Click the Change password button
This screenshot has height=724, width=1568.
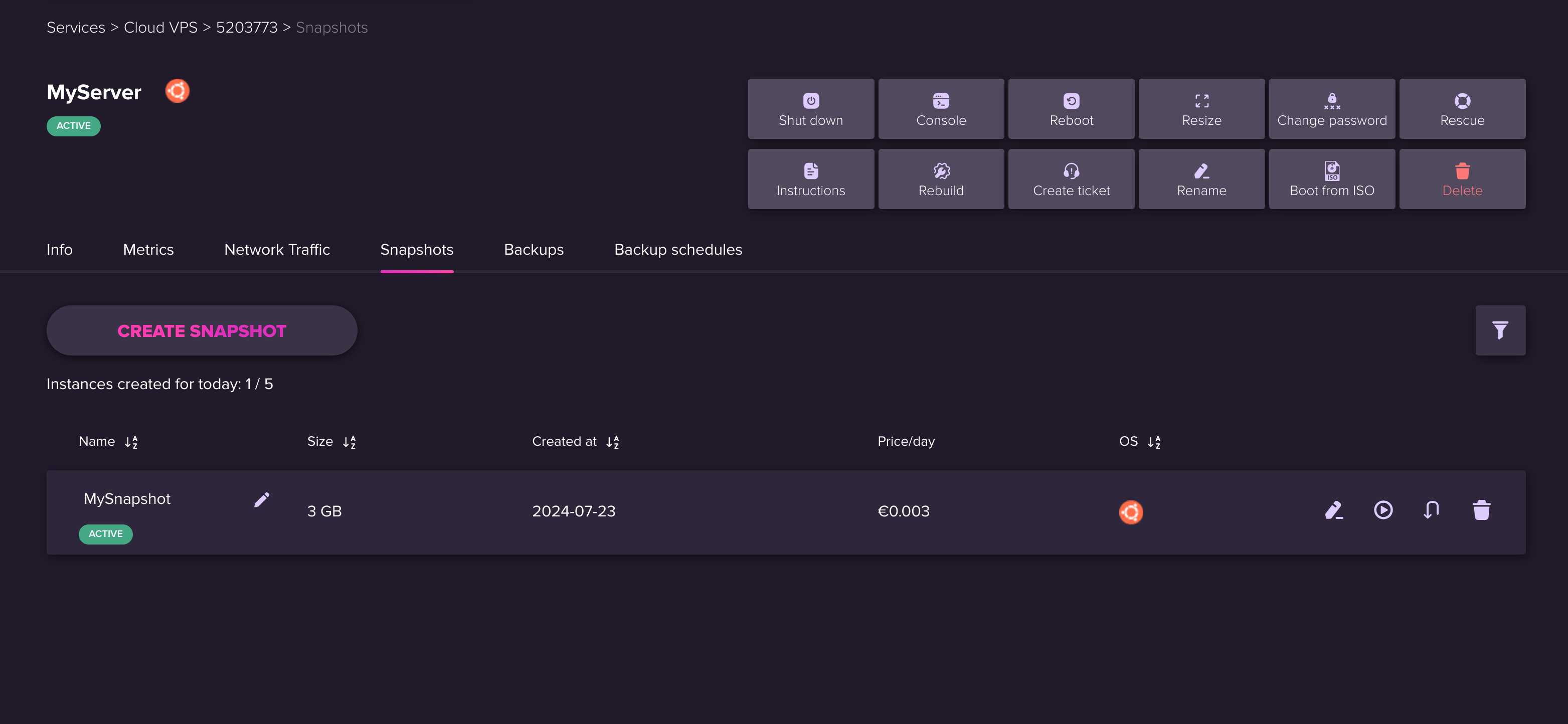pyautogui.click(x=1332, y=108)
